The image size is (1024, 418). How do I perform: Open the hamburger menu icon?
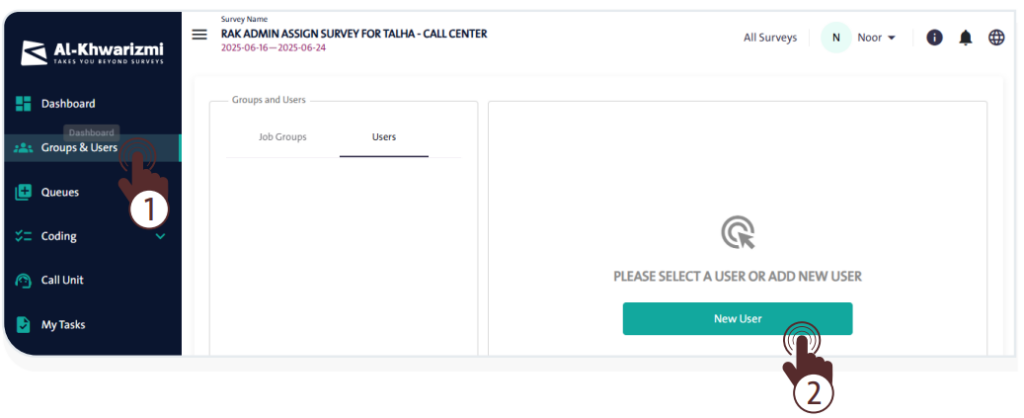click(x=200, y=34)
